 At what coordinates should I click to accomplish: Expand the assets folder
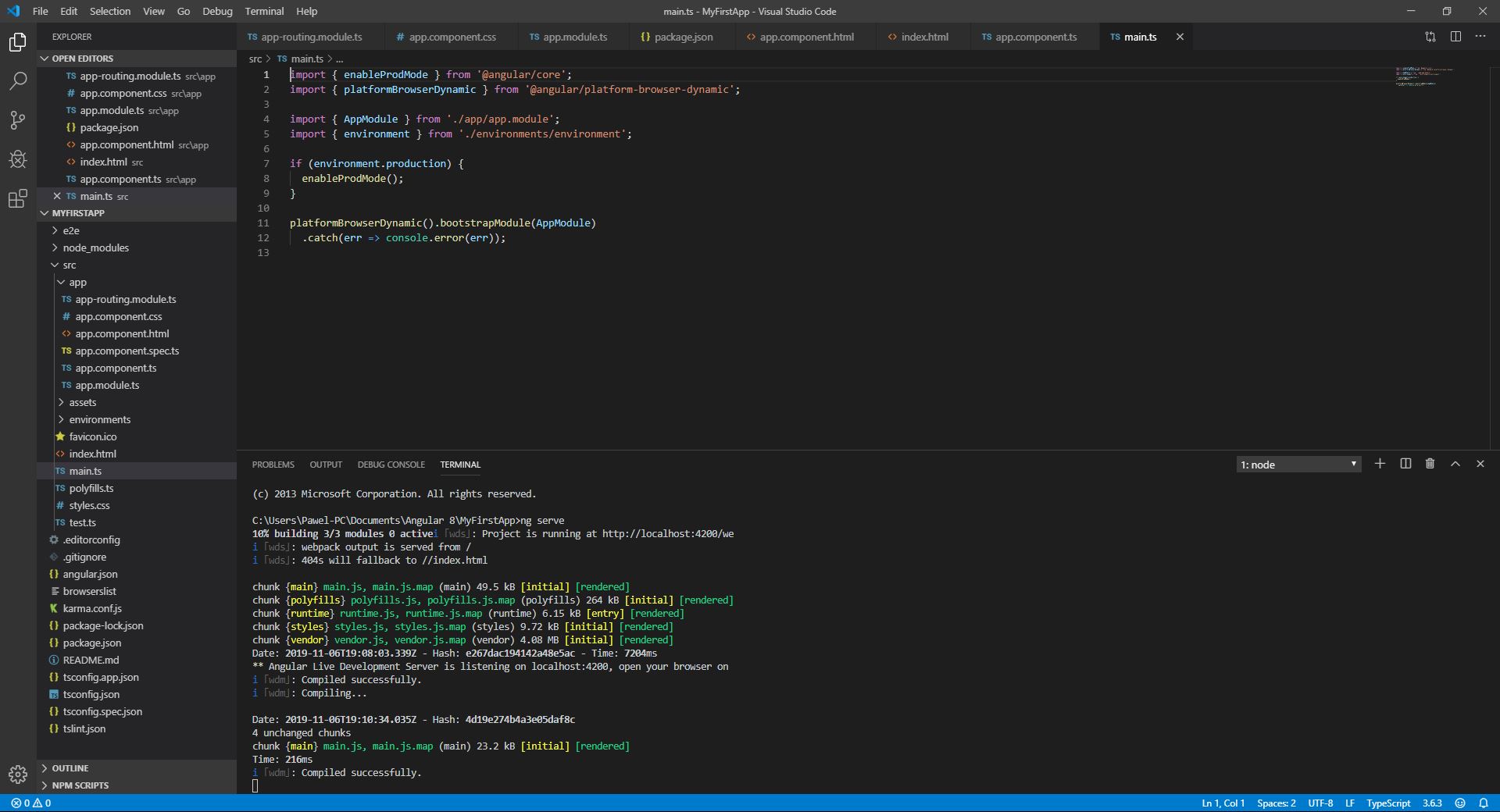(x=137, y=402)
